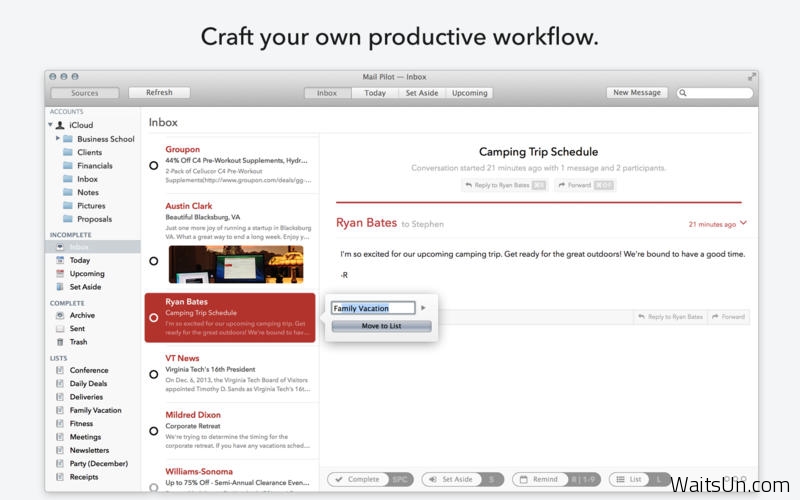
Task: Click the Sent mailbox icon
Action: coord(60,329)
